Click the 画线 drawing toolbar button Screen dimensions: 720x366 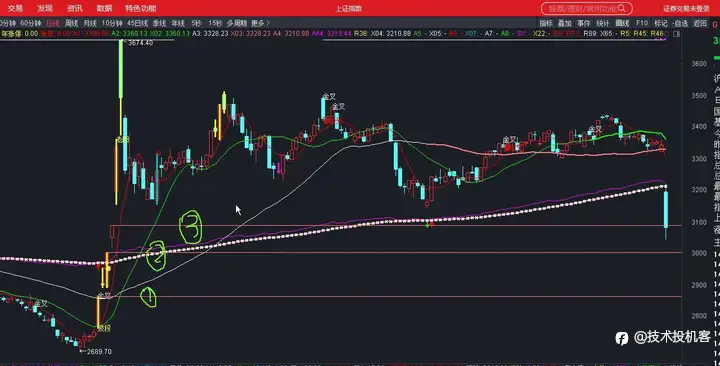click(622, 23)
